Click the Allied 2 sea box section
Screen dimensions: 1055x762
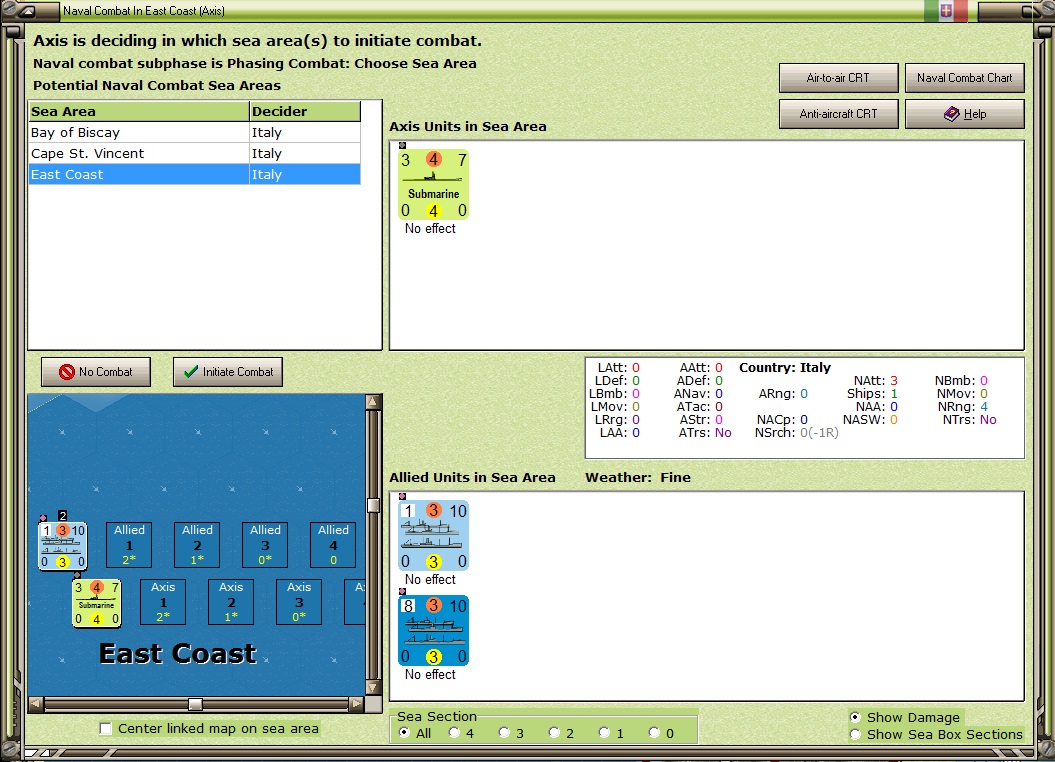[197, 545]
